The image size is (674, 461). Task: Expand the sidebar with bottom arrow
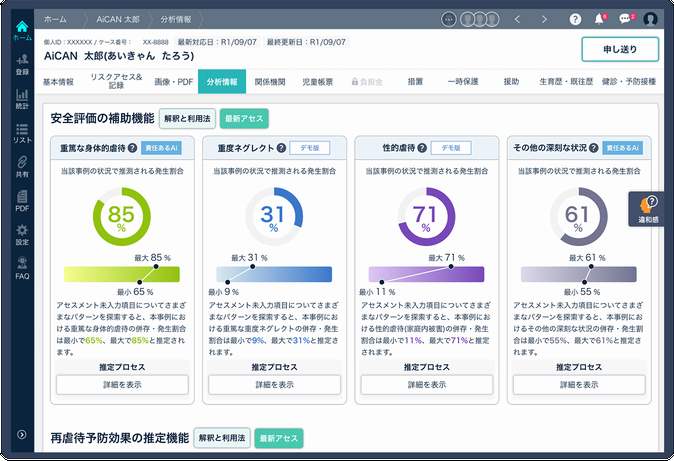(21, 434)
